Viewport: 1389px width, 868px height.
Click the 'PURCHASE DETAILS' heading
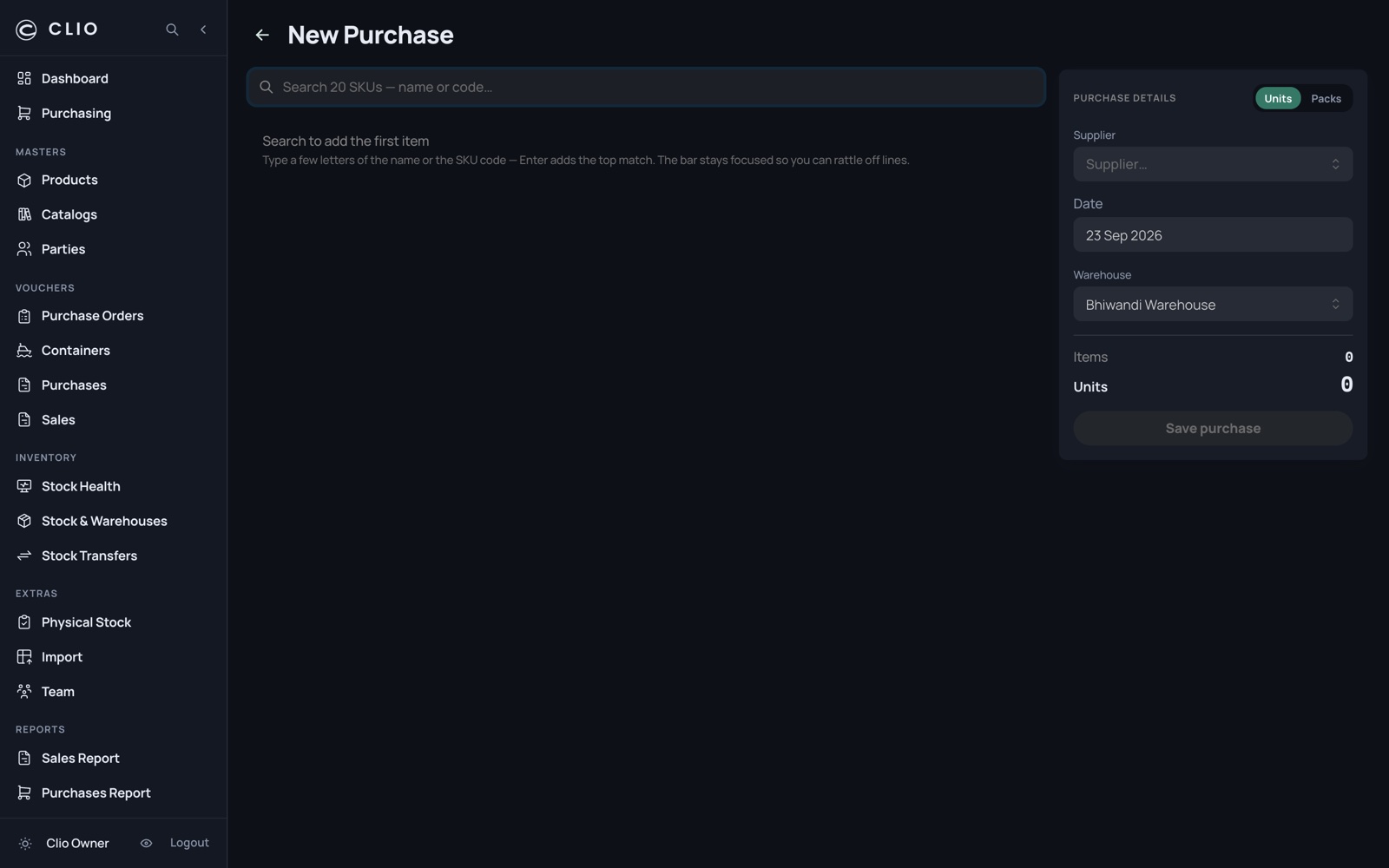tap(1124, 99)
